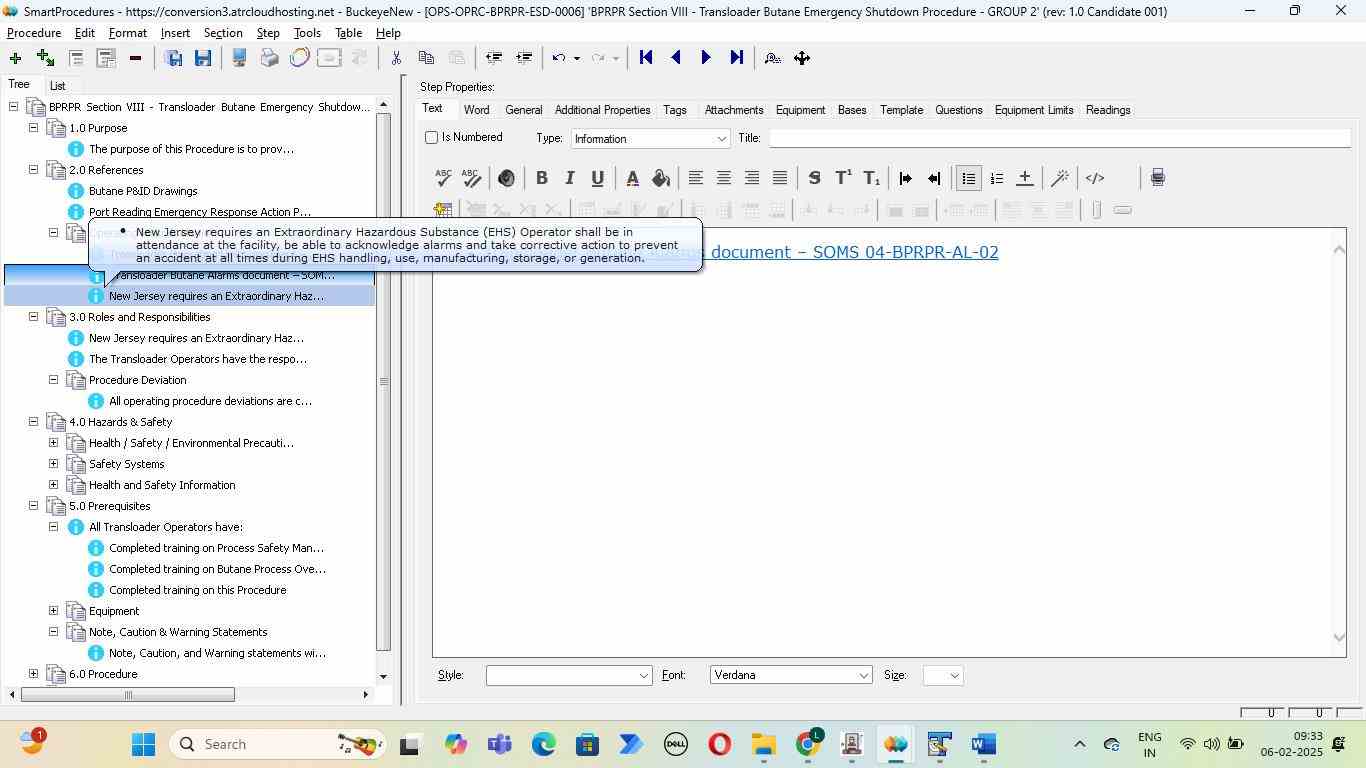This screenshot has height=768, width=1366.
Task: Click the green plus Add Step icon
Action: coord(15,58)
